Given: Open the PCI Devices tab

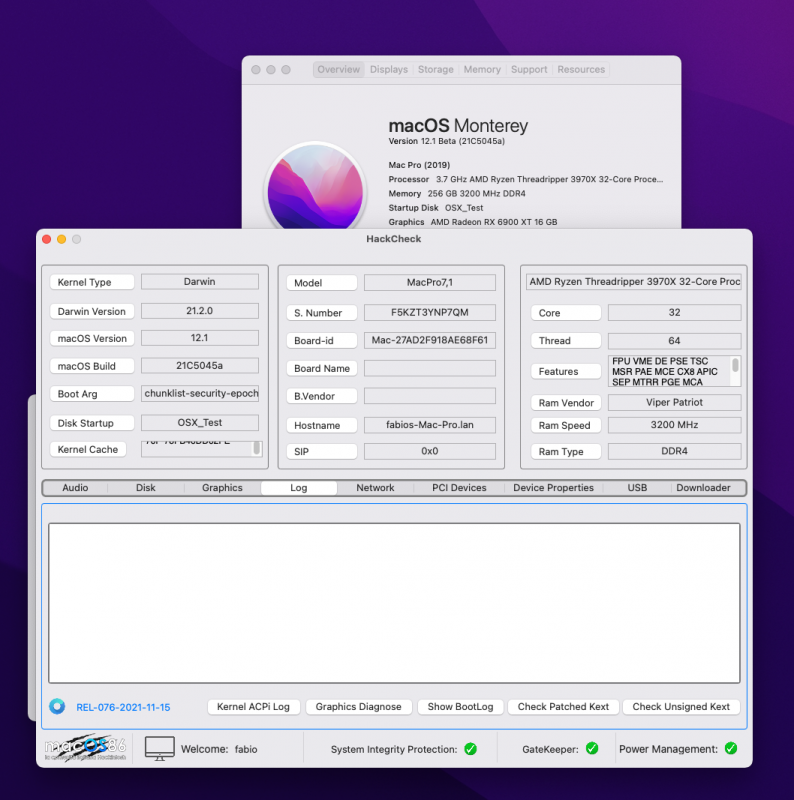Looking at the screenshot, I should point(459,488).
